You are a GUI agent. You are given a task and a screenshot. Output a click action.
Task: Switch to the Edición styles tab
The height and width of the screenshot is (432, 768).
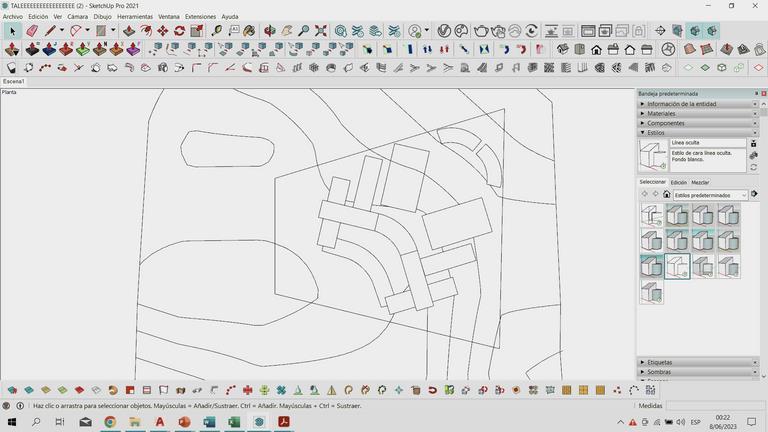tap(678, 182)
